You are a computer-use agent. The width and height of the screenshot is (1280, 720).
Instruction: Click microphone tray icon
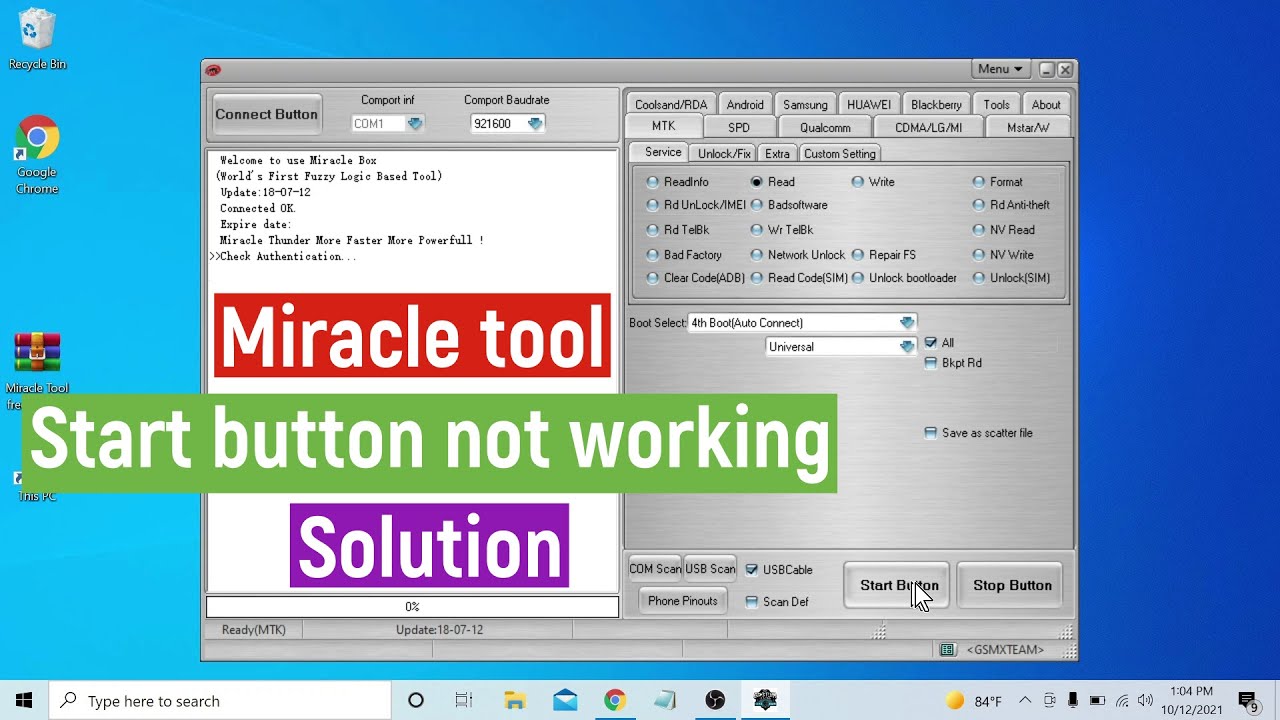[x=1073, y=700]
